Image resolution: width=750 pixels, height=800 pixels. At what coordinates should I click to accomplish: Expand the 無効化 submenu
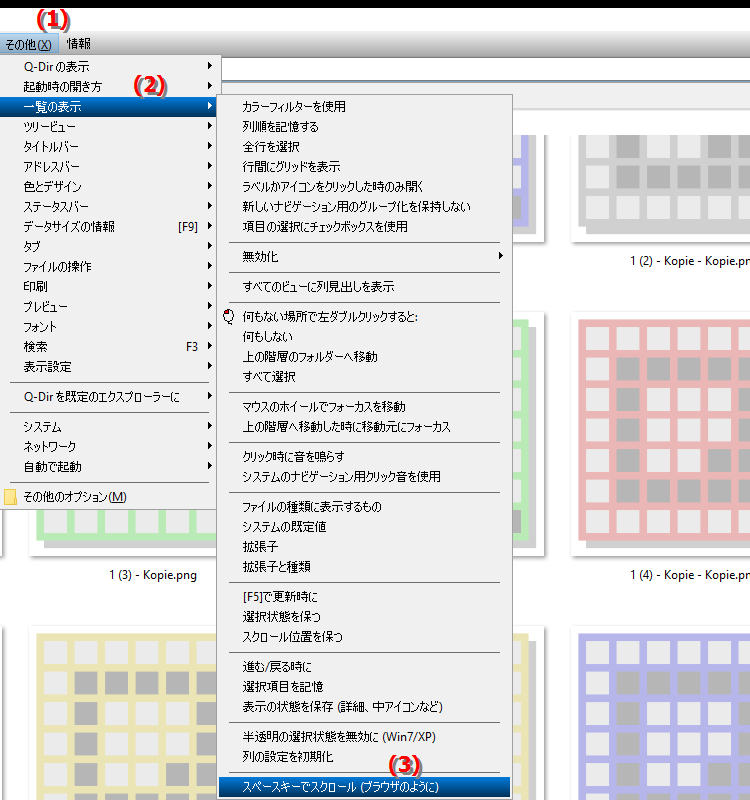pyautogui.click(x=364, y=257)
